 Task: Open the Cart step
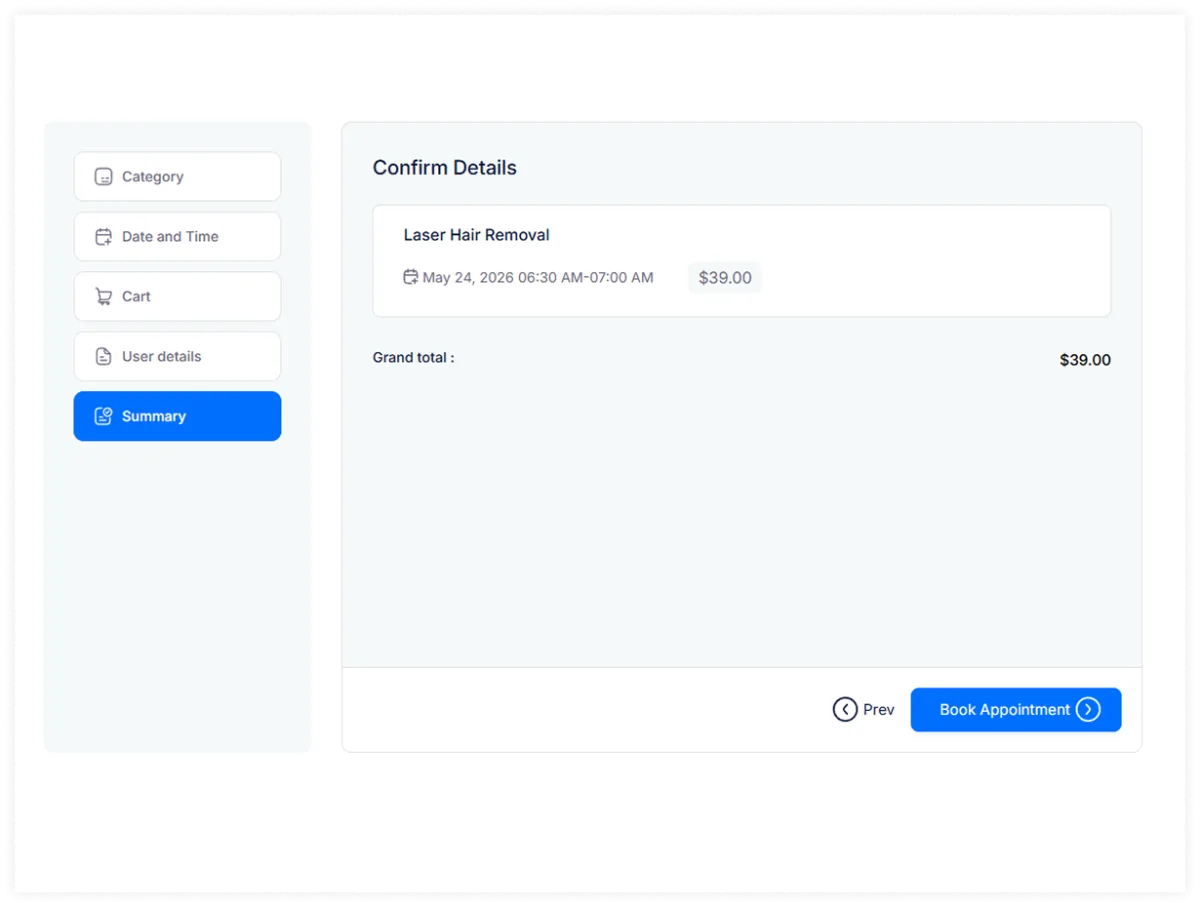177,297
